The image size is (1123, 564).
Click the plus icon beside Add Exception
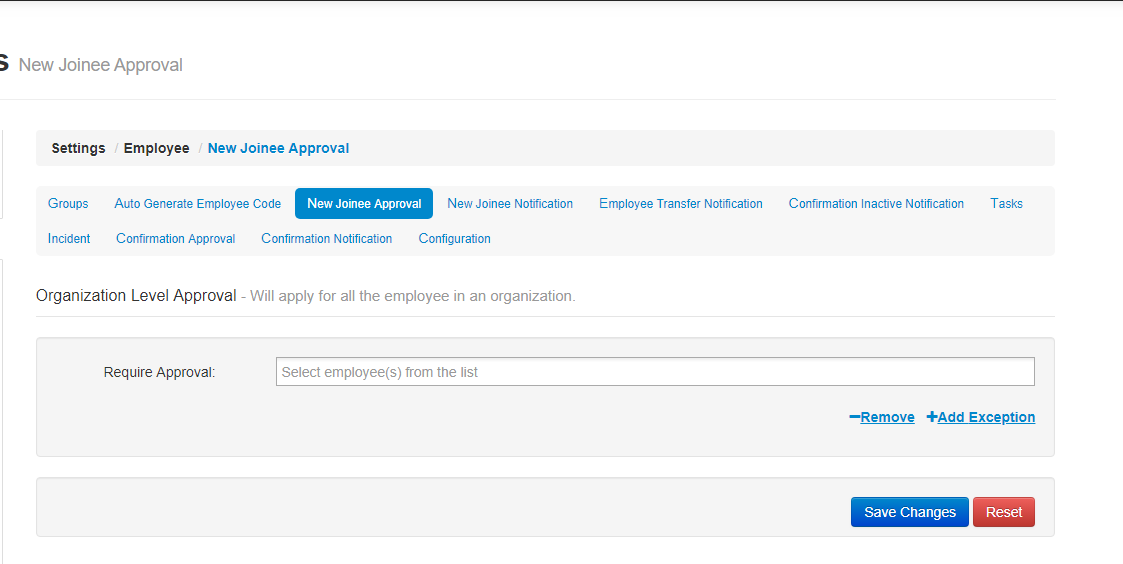coord(932,417)
